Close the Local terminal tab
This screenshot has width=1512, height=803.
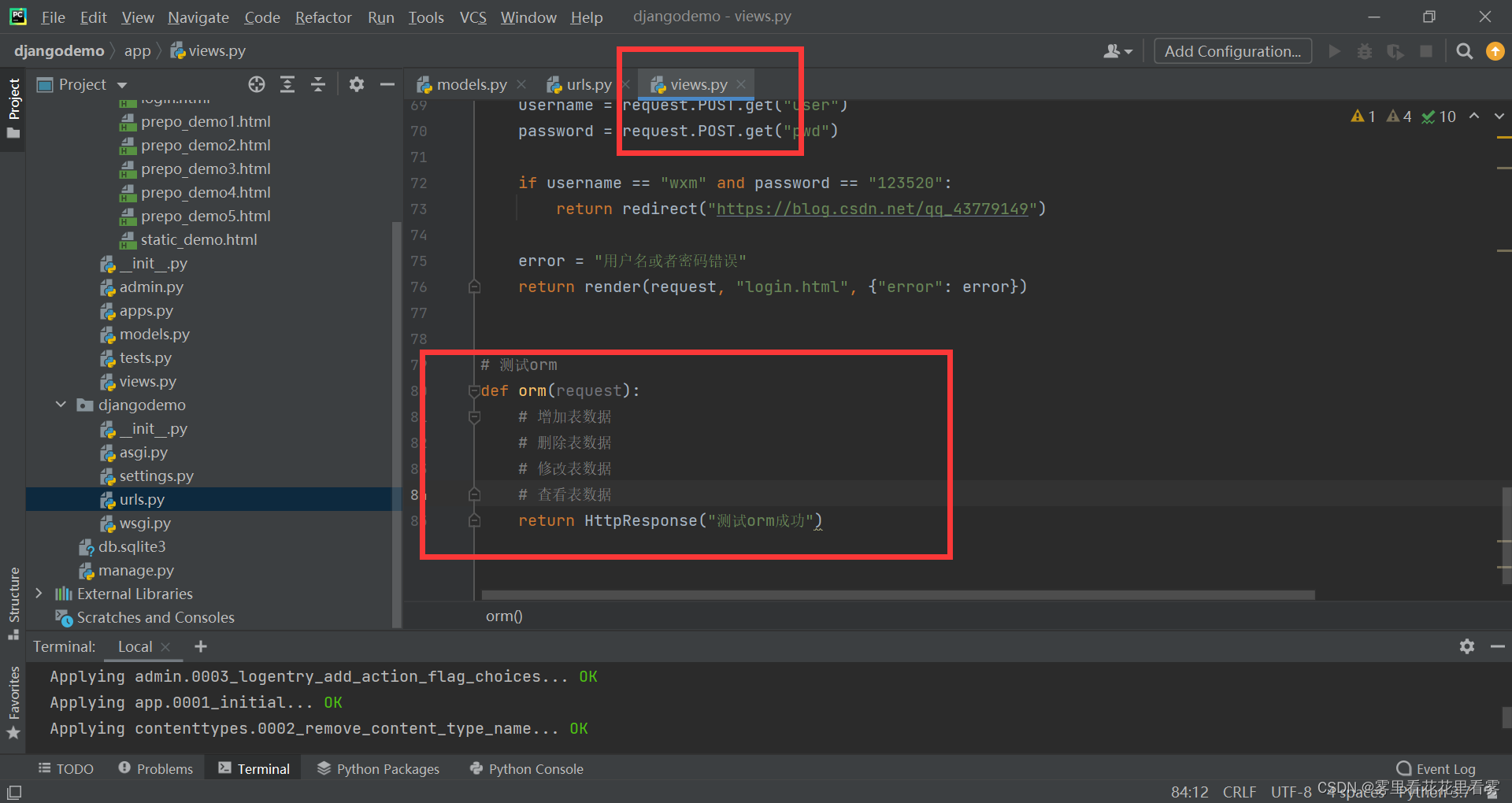tap(165, 647)
